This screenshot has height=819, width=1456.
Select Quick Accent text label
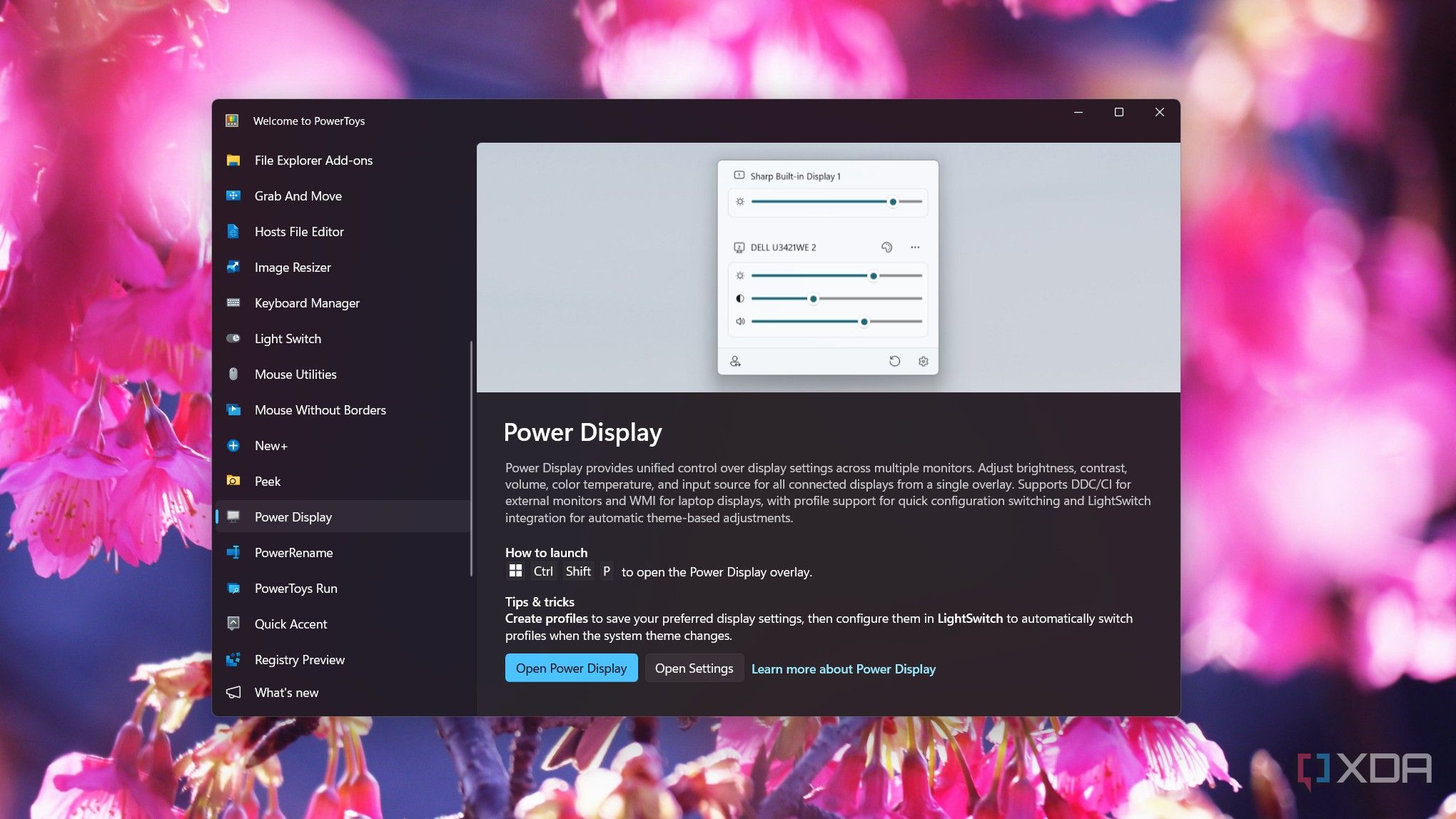point(290,624)
